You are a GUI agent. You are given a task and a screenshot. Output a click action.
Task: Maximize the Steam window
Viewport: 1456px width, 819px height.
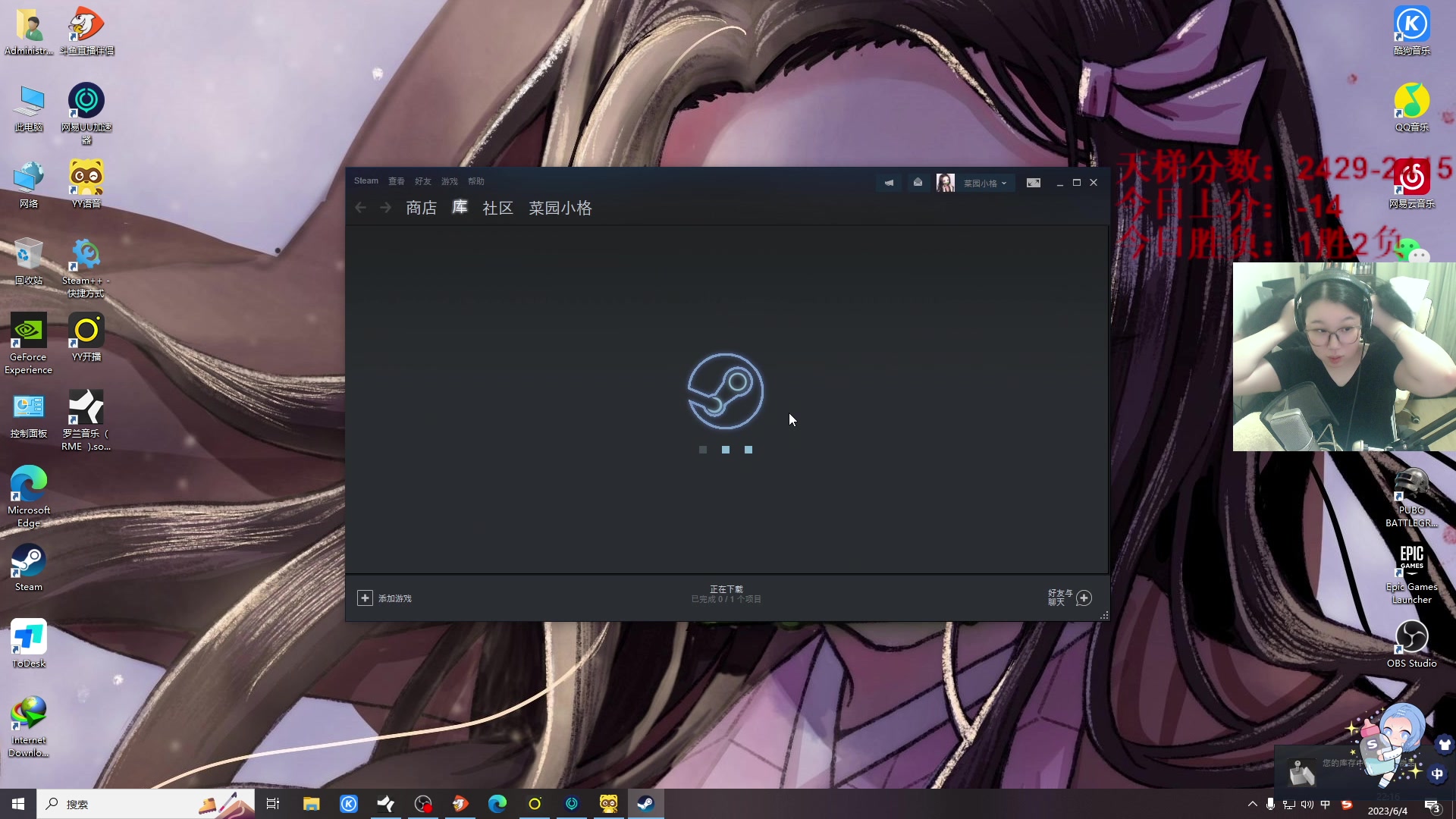coord(1077,183)
